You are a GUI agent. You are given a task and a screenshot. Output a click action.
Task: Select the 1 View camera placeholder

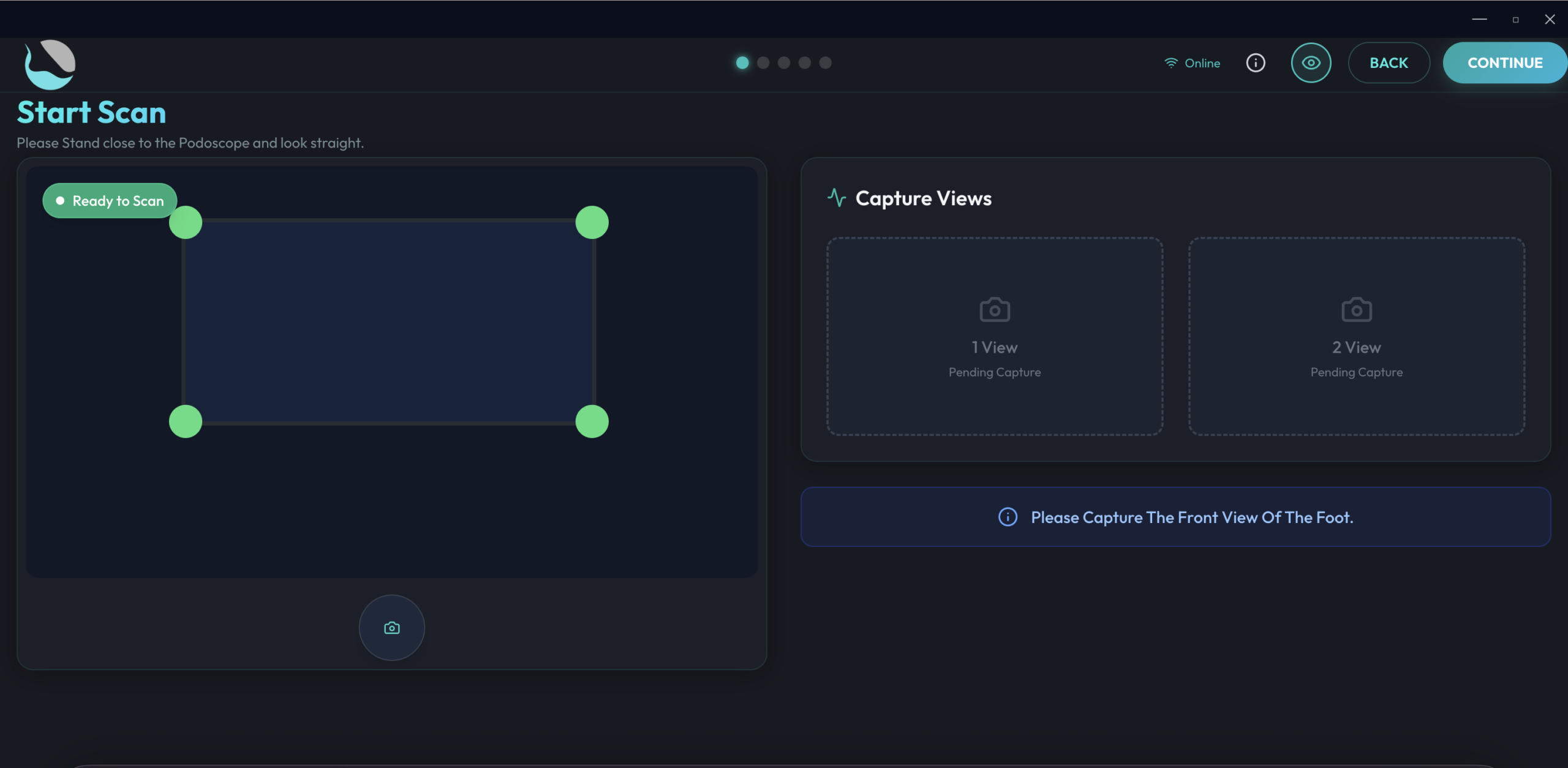click(x=995, y=336)
